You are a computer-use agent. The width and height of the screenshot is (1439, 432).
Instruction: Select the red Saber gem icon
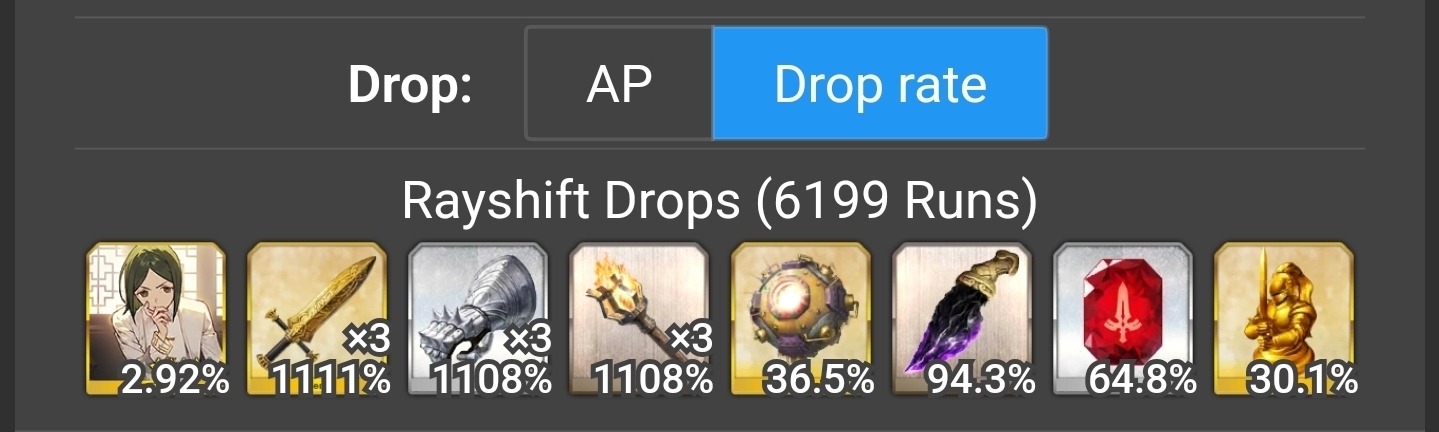1123,319
